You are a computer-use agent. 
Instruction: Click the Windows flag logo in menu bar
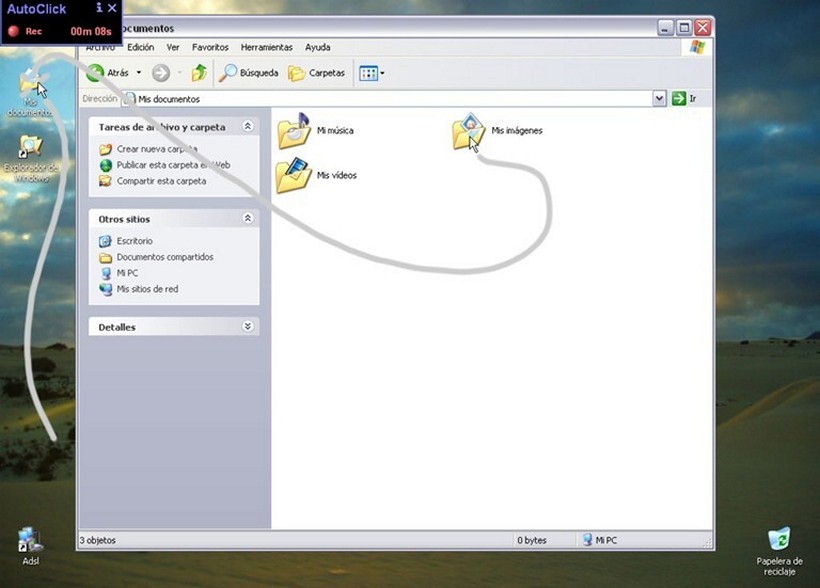click(697, 47)
